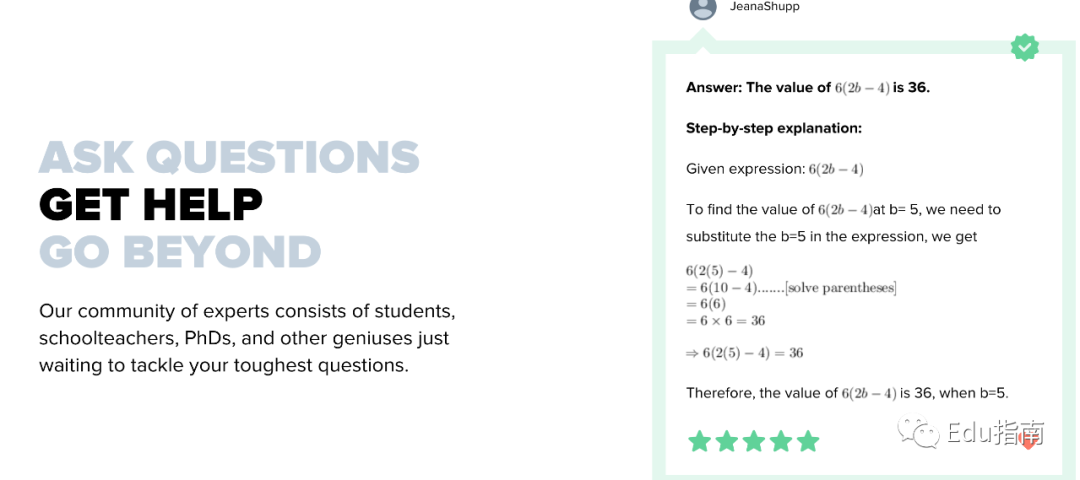
Task: Click the GO BEYOND heading
Action: tap(180, 251)
